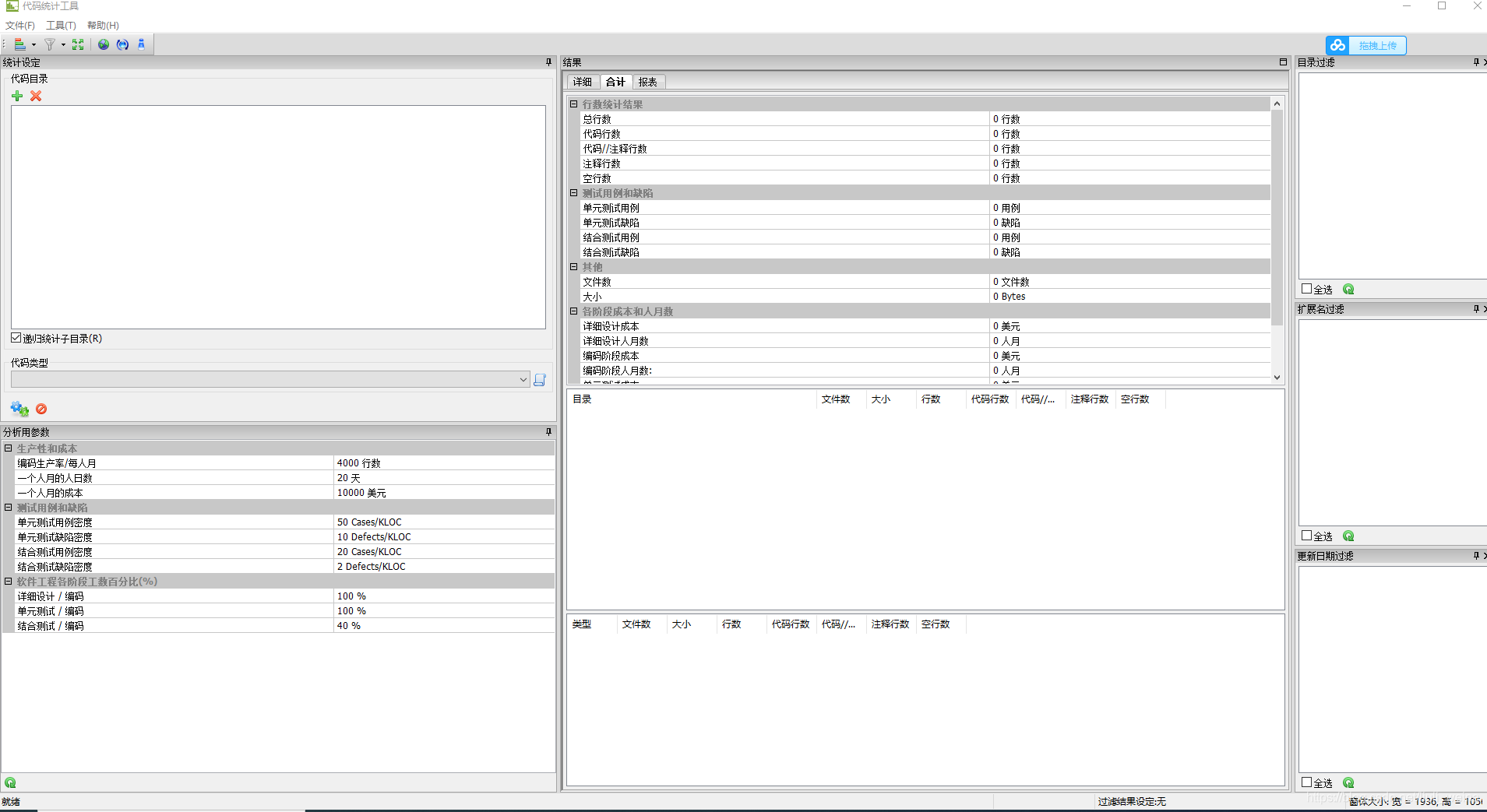Screen dimensions: 1487x812
Task: Click the green reset icon below analysis parameters
Action: click(10, 782)
